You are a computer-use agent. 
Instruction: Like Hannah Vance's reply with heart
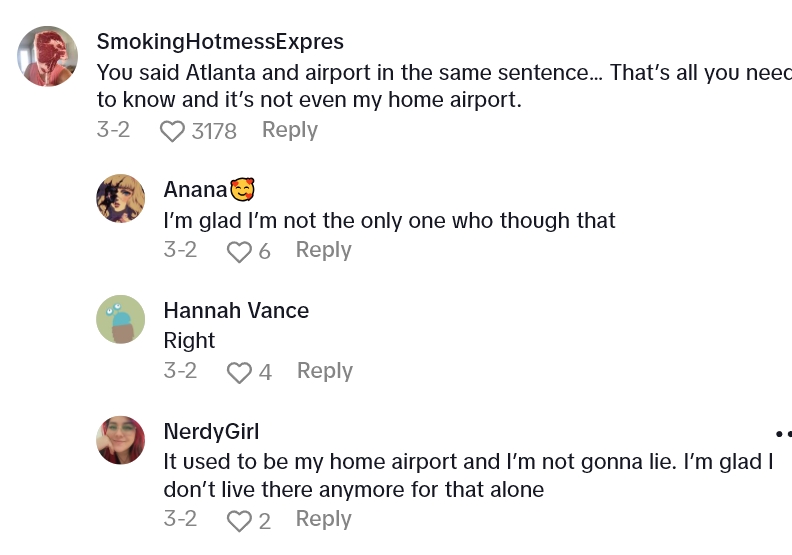[x=239, y=373]
